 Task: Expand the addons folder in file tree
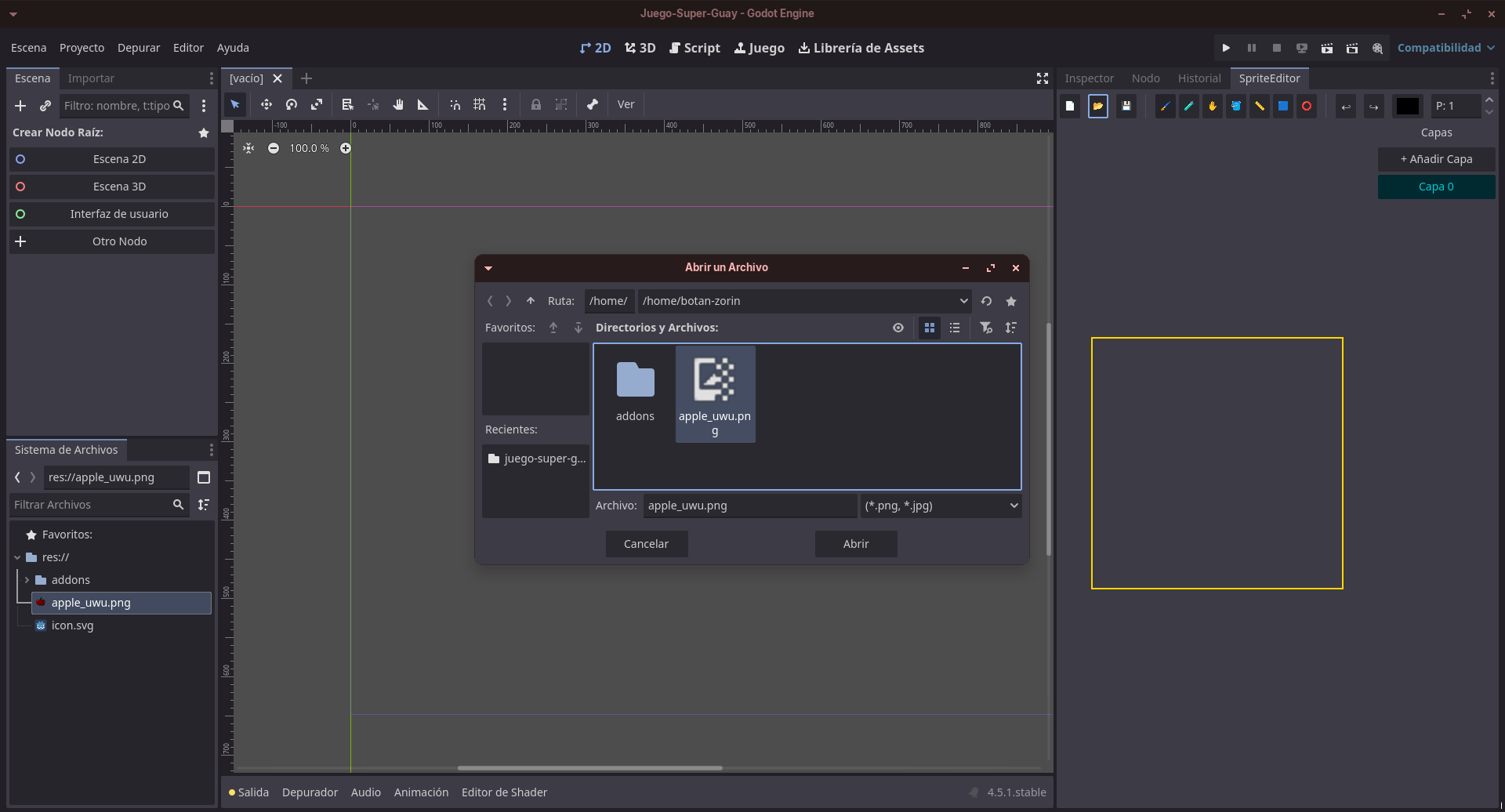pyautogui.click(x=27, y=580)
